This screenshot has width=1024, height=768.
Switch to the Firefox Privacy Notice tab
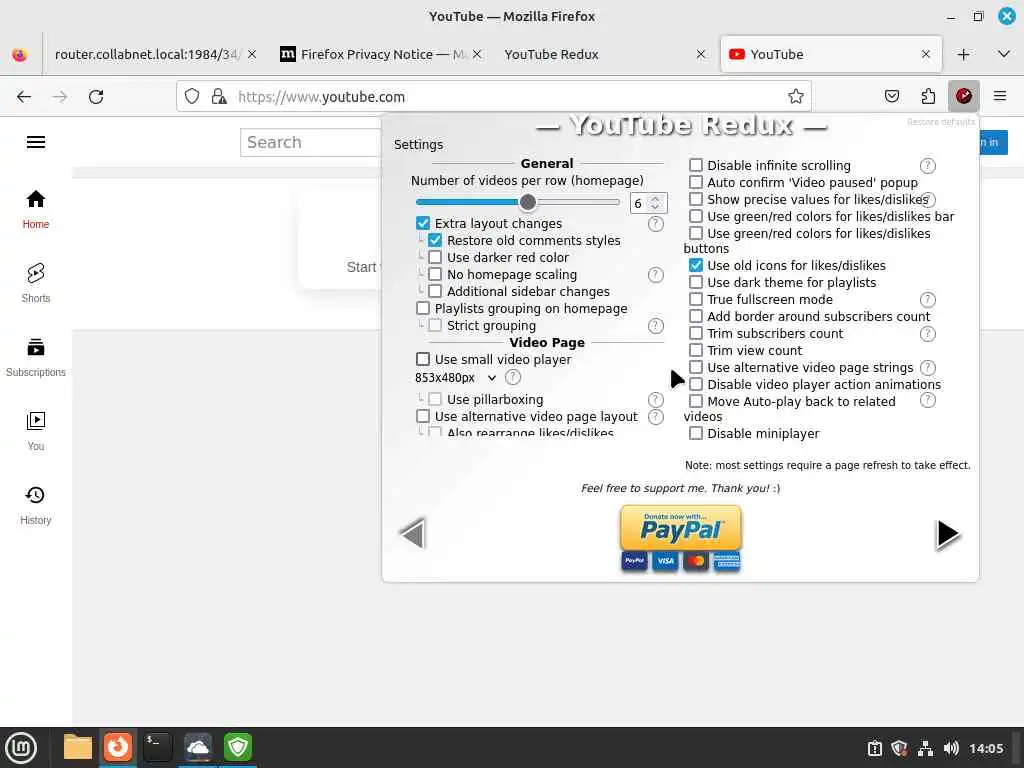click(381, 54)
